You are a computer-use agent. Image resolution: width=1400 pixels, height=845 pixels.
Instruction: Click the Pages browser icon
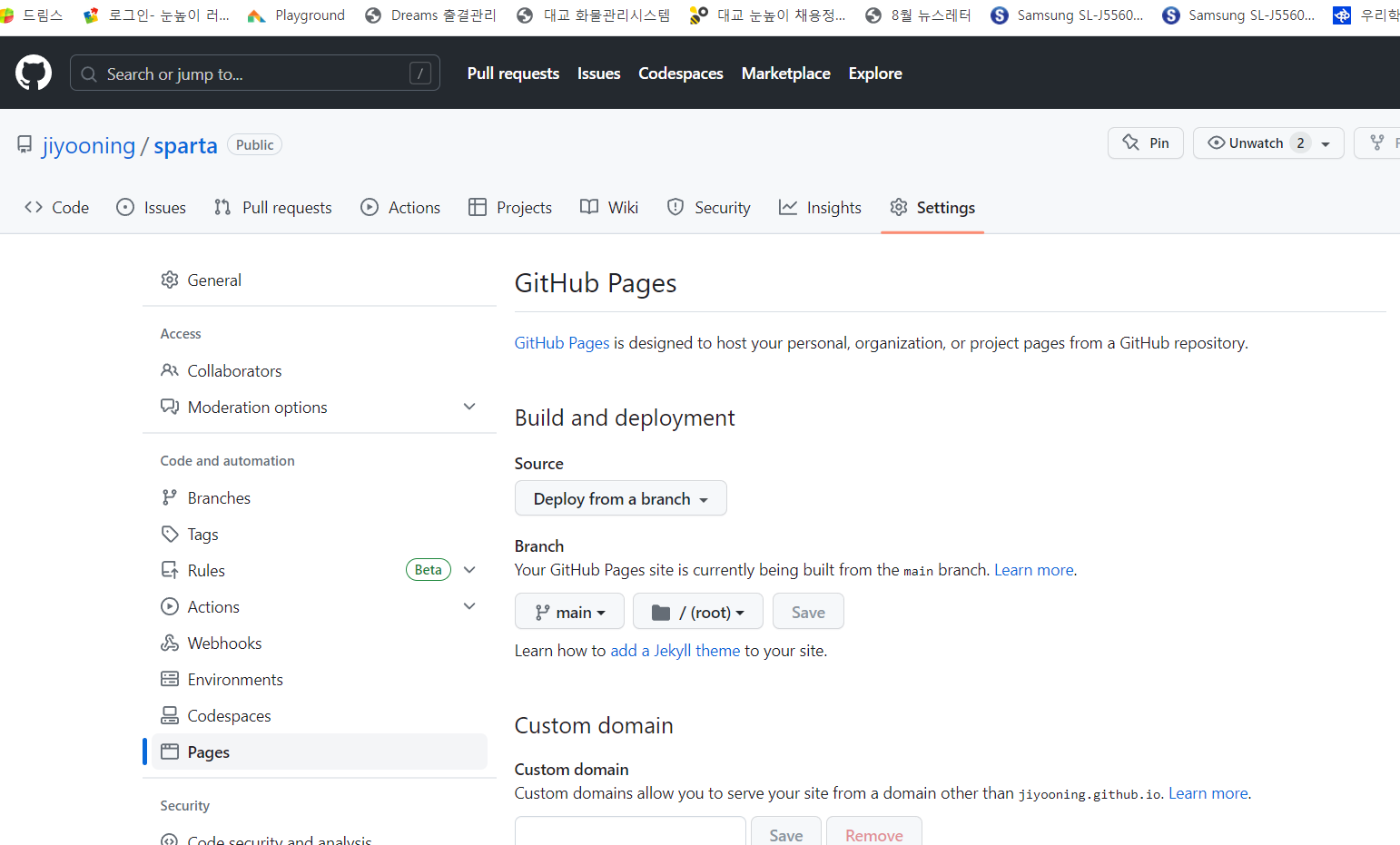click(x=170, y=752)
